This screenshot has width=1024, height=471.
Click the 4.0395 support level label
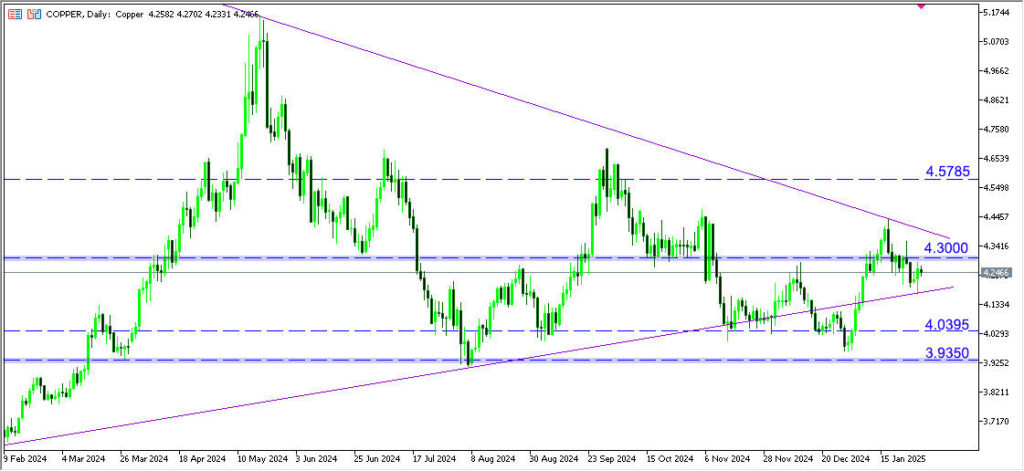[x=945, y=325]
